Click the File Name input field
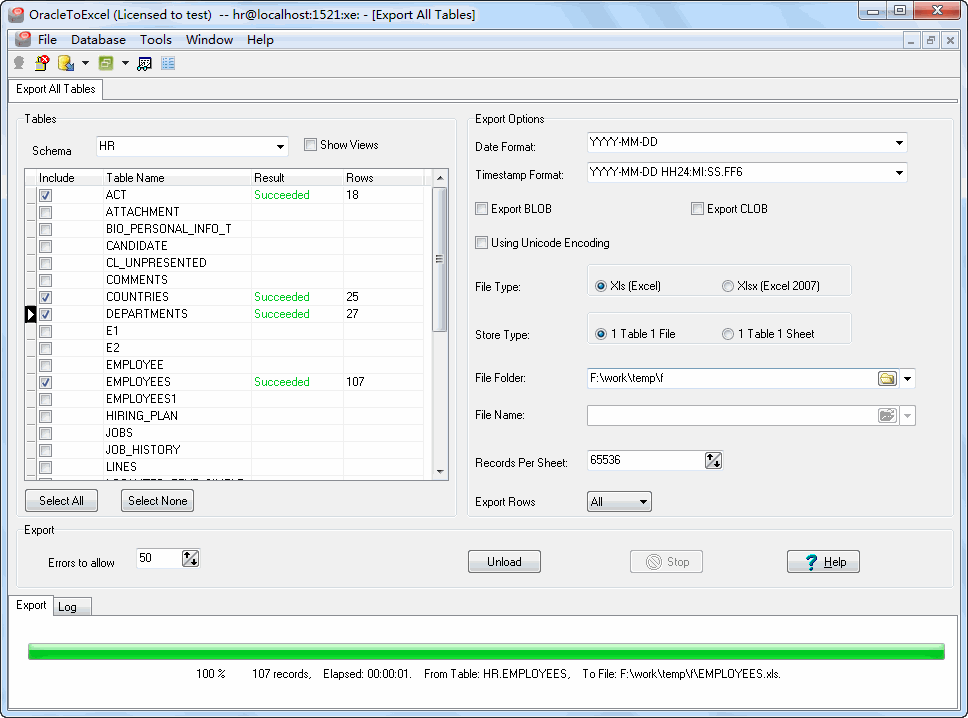968x718 pixels. pyautogui.click(x=732, y=415)
